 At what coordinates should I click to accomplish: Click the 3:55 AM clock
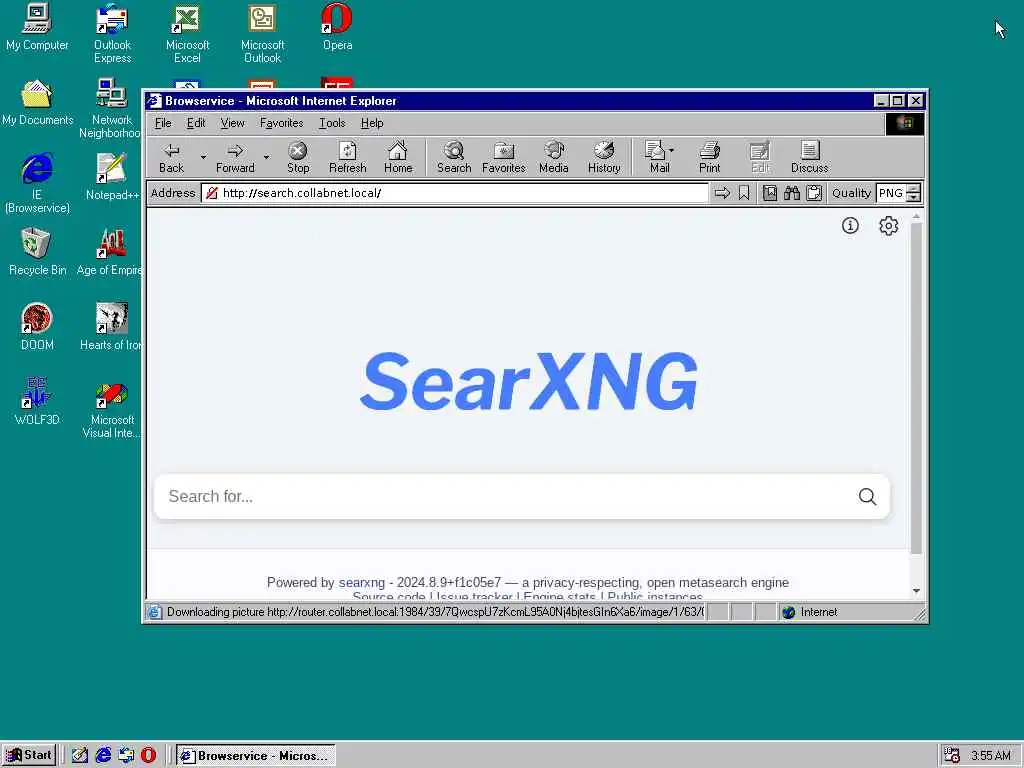(991, 756)
